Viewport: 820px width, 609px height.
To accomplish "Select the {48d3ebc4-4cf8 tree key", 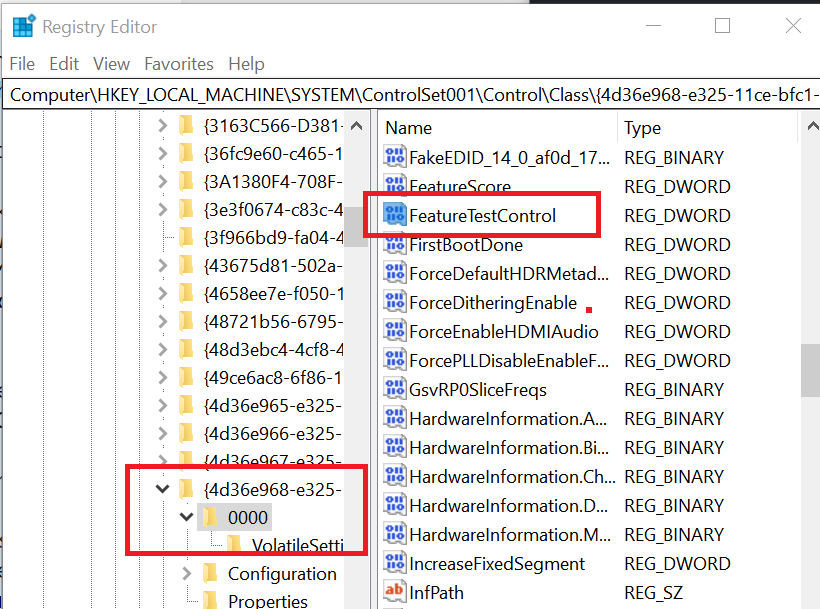I will (273, 349).
